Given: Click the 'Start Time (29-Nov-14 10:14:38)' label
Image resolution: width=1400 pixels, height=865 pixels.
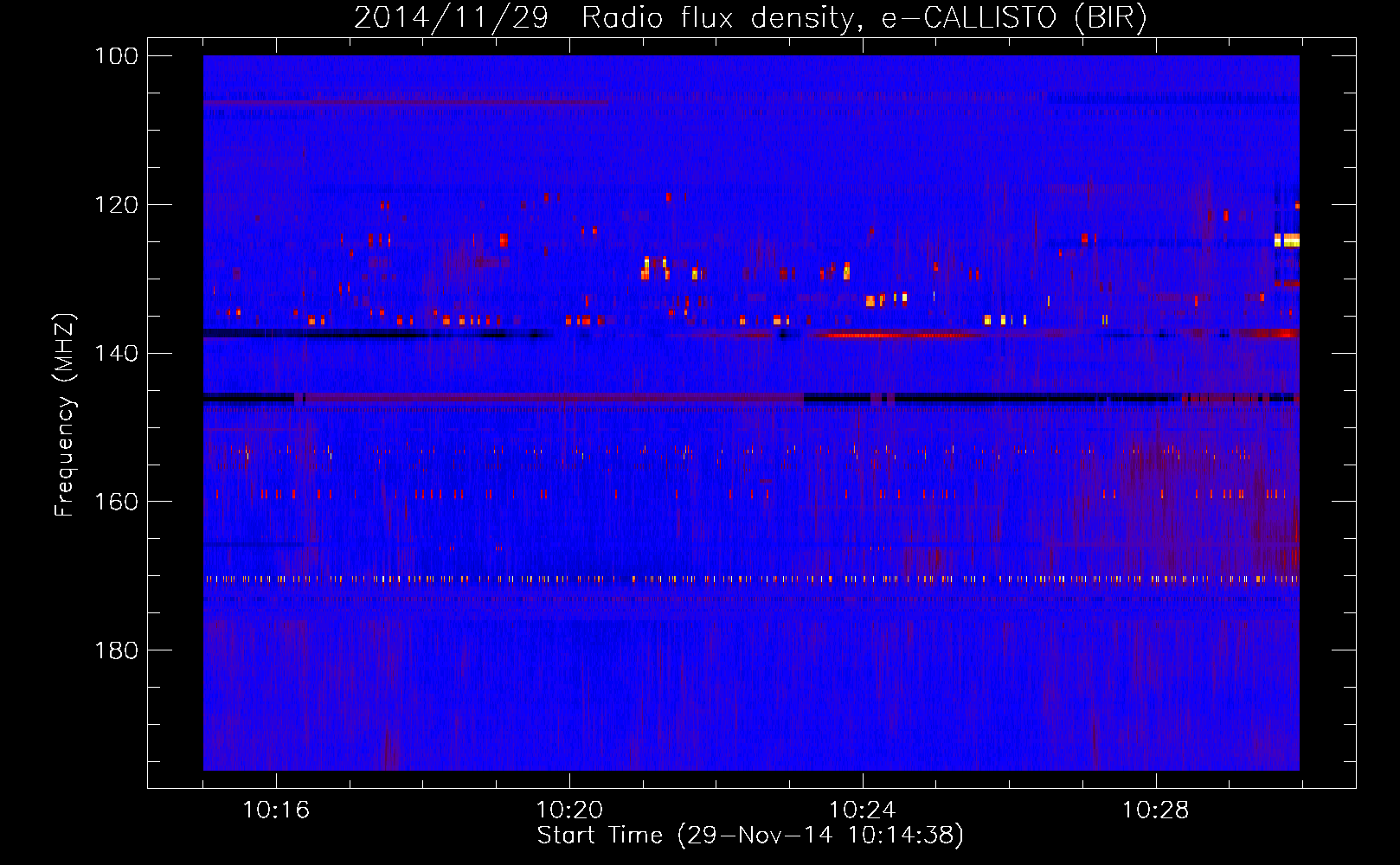Looking at the screenshot, I should pos(750,836).
